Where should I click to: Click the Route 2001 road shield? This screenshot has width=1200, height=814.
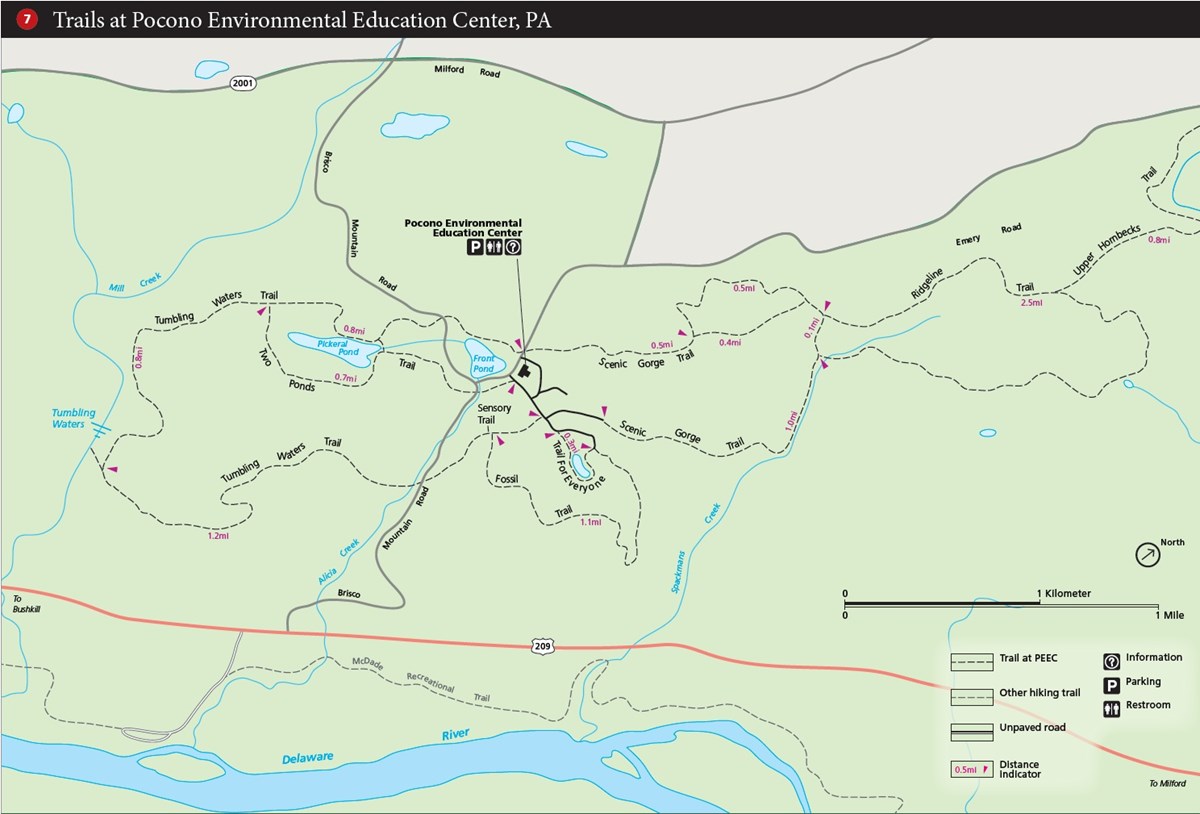tap(241, 84)
